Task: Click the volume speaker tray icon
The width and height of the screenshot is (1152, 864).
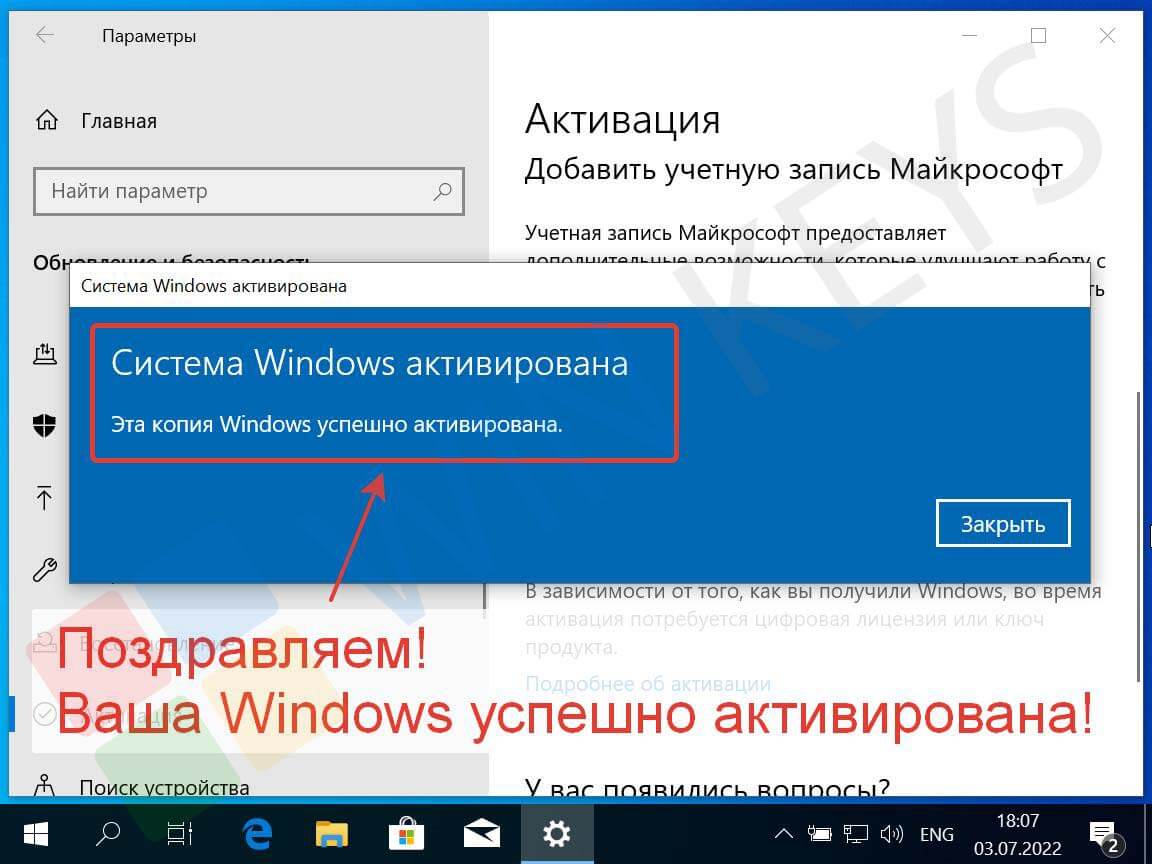Action: coord(892,834)
